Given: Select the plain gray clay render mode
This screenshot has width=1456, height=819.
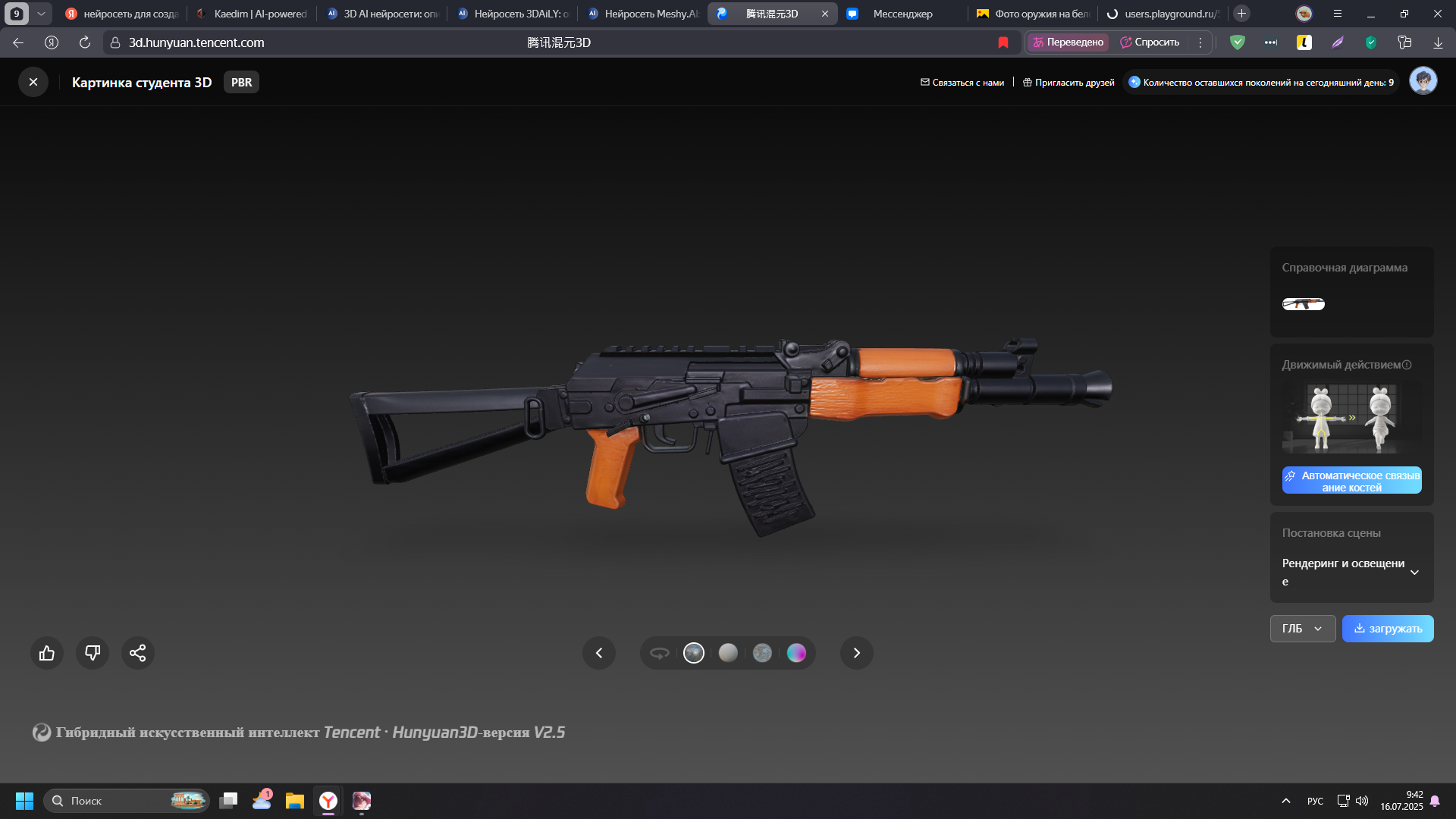Looking at the screenshot, I should (x=728, y=653).
